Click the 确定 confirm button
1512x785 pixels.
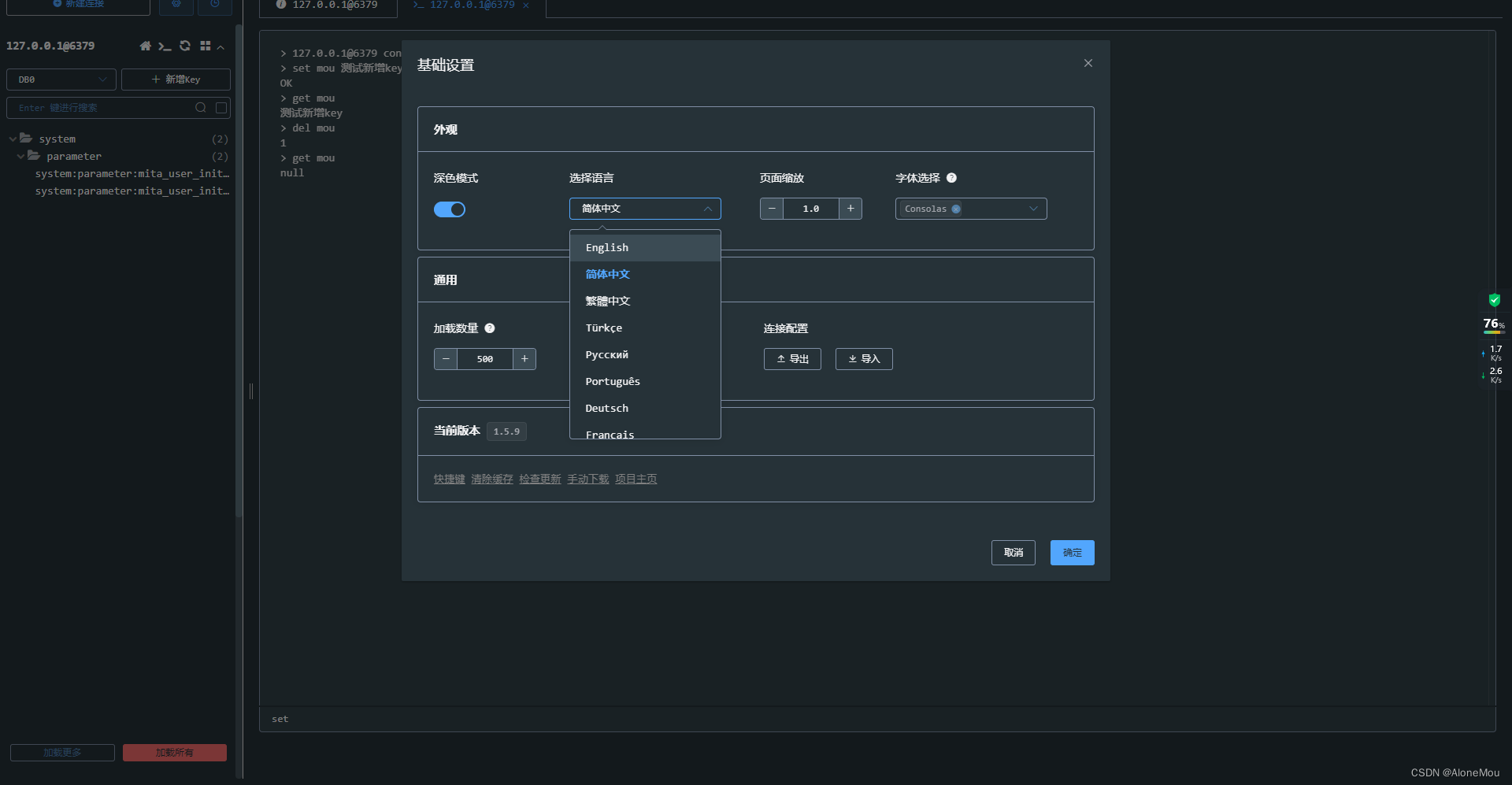click(x=1072, y=552)
